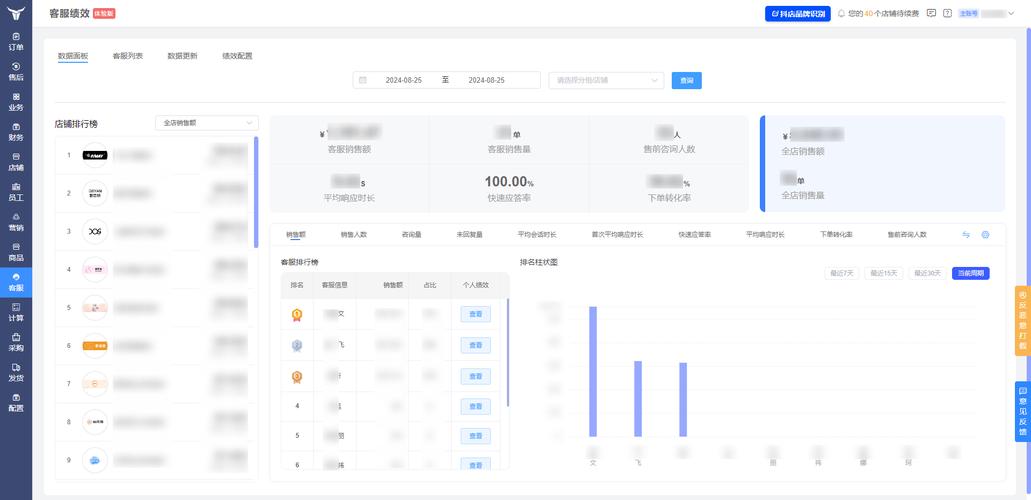Open the message chat icon in header
This screenshot has height=500, width=1031.
[x=931, y=14]
